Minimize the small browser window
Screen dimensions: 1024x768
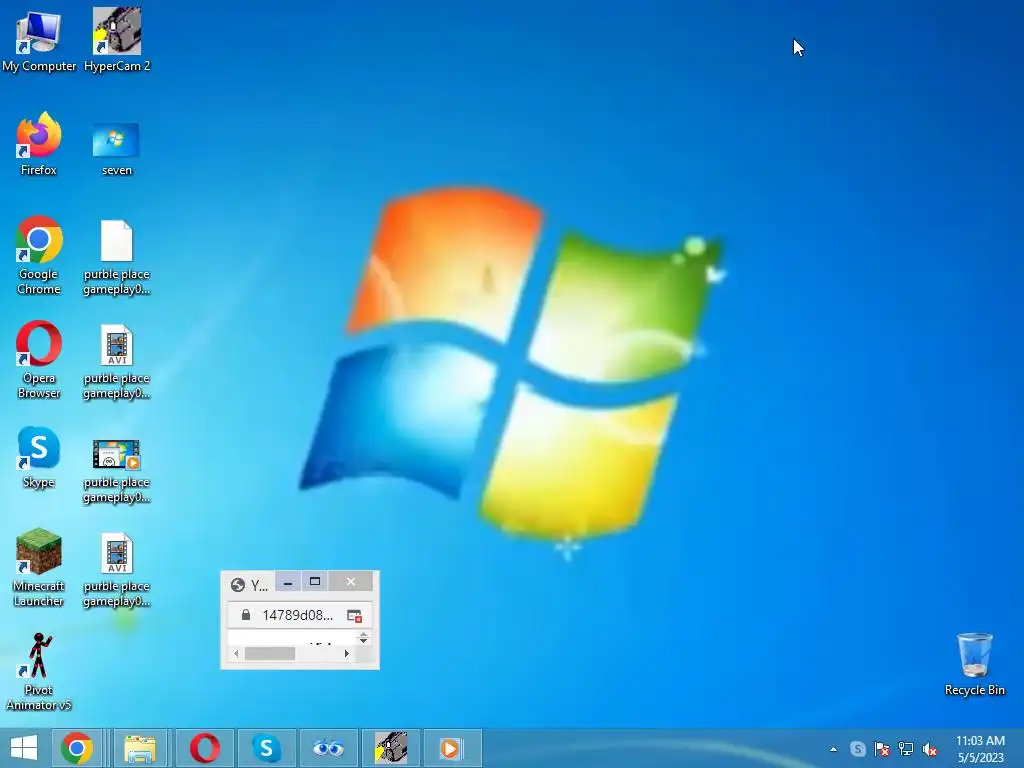[288, 581]
